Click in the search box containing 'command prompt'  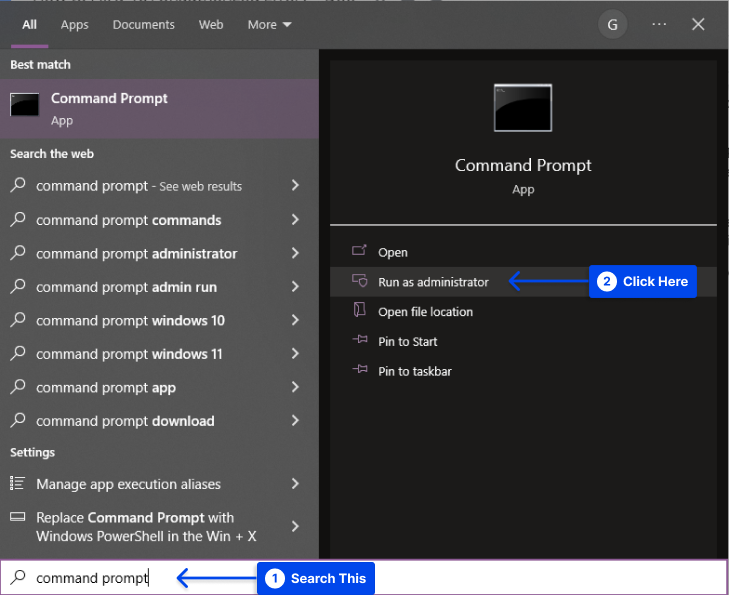pos(364,577)
